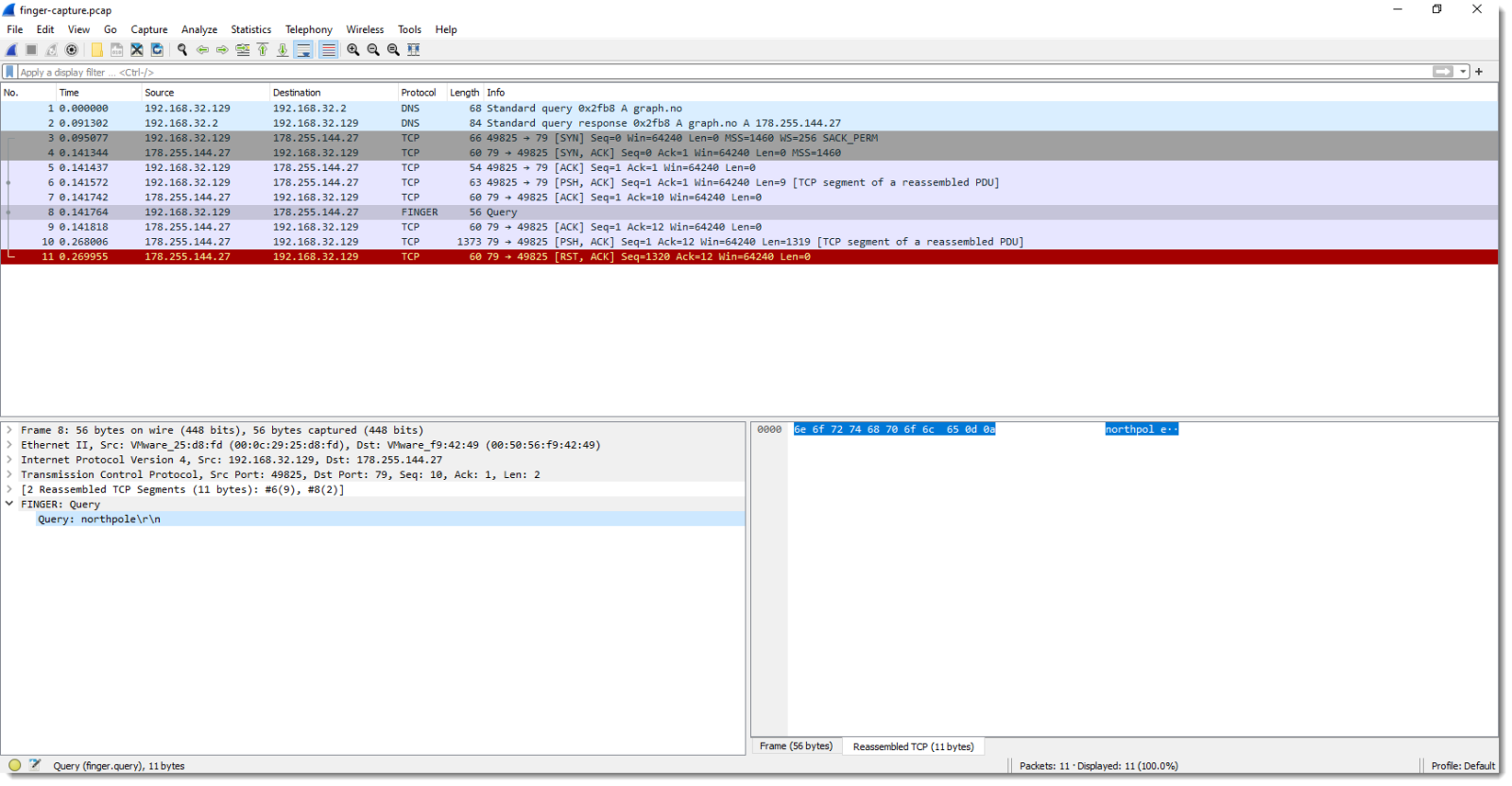Switch to Reassembled TCP (11 bytes) tab

[913, 746]
